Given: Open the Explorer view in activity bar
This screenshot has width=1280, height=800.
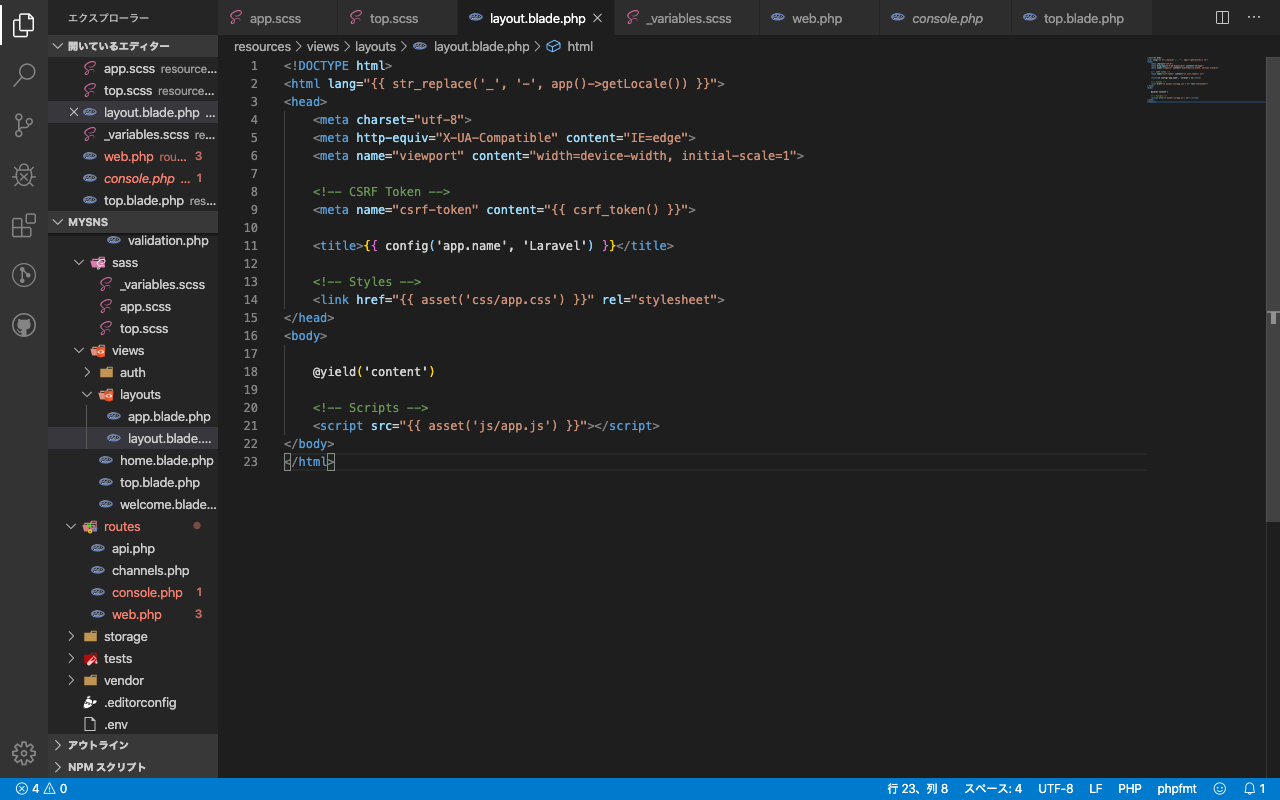Looking at the screenshot, I should [24, 26].
